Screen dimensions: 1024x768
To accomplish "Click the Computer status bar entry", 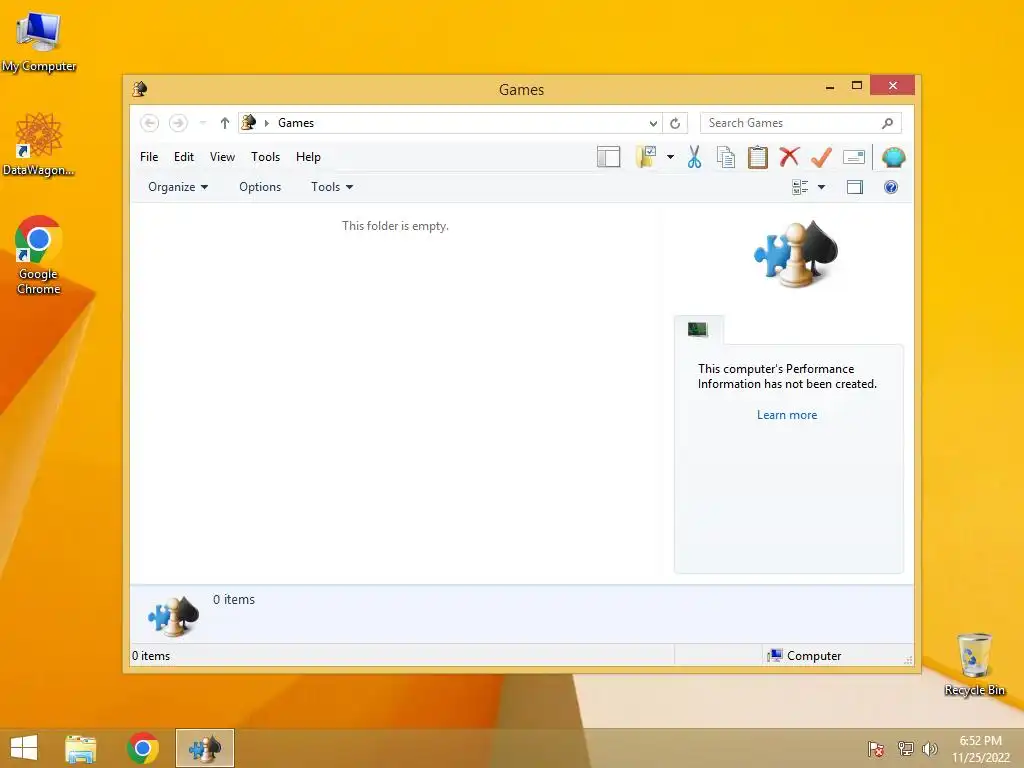I will point(805,656).
